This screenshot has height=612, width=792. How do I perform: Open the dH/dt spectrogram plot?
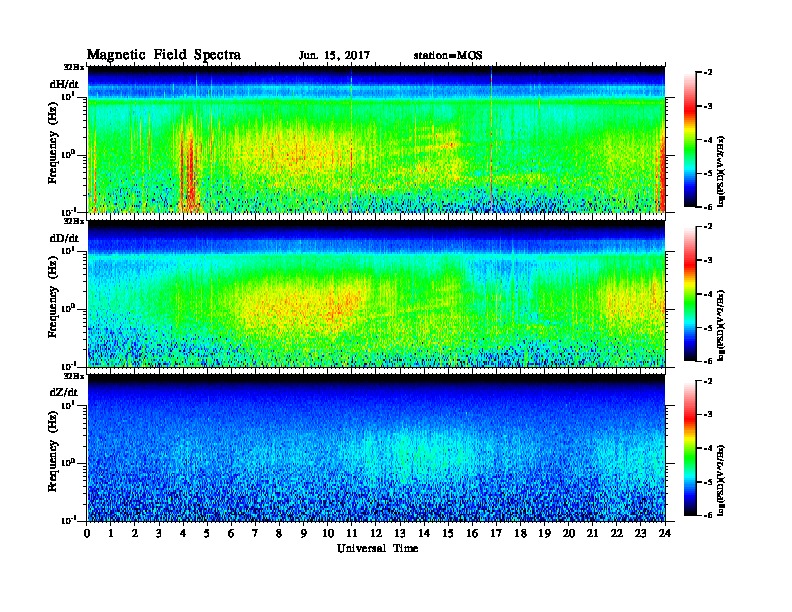click(x=376, y=139)
